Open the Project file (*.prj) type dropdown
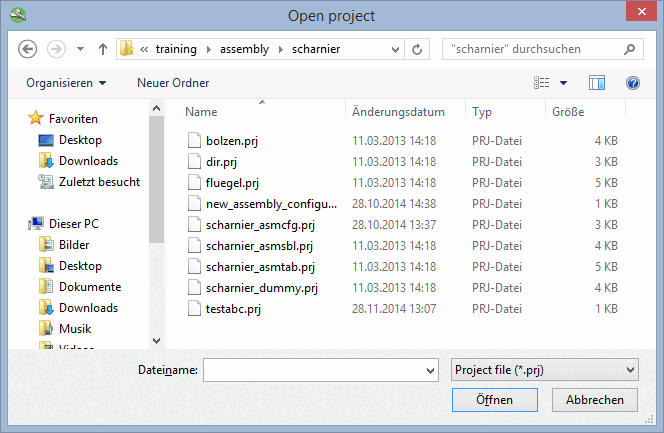The width and height of the screenshot is (664, 433). 544,370
